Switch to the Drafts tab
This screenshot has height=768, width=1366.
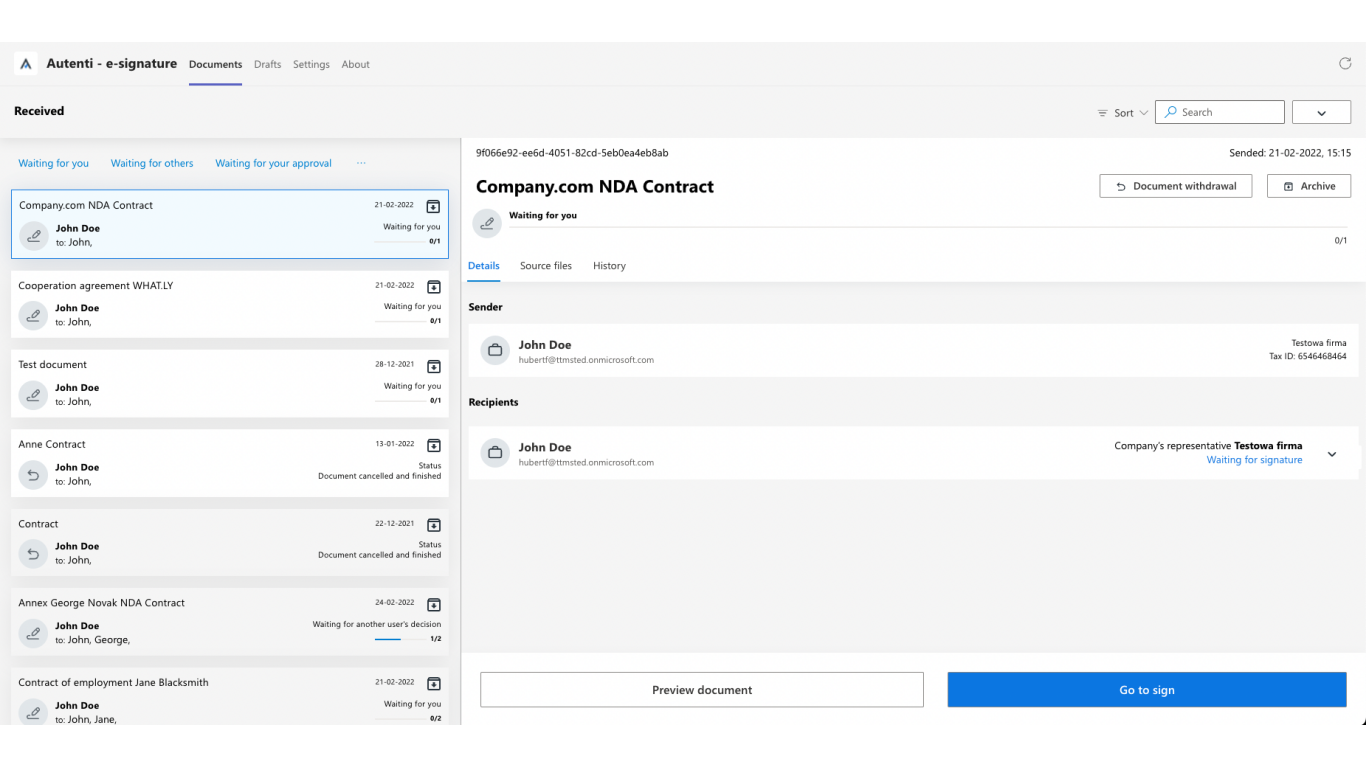tap(267, 64)
